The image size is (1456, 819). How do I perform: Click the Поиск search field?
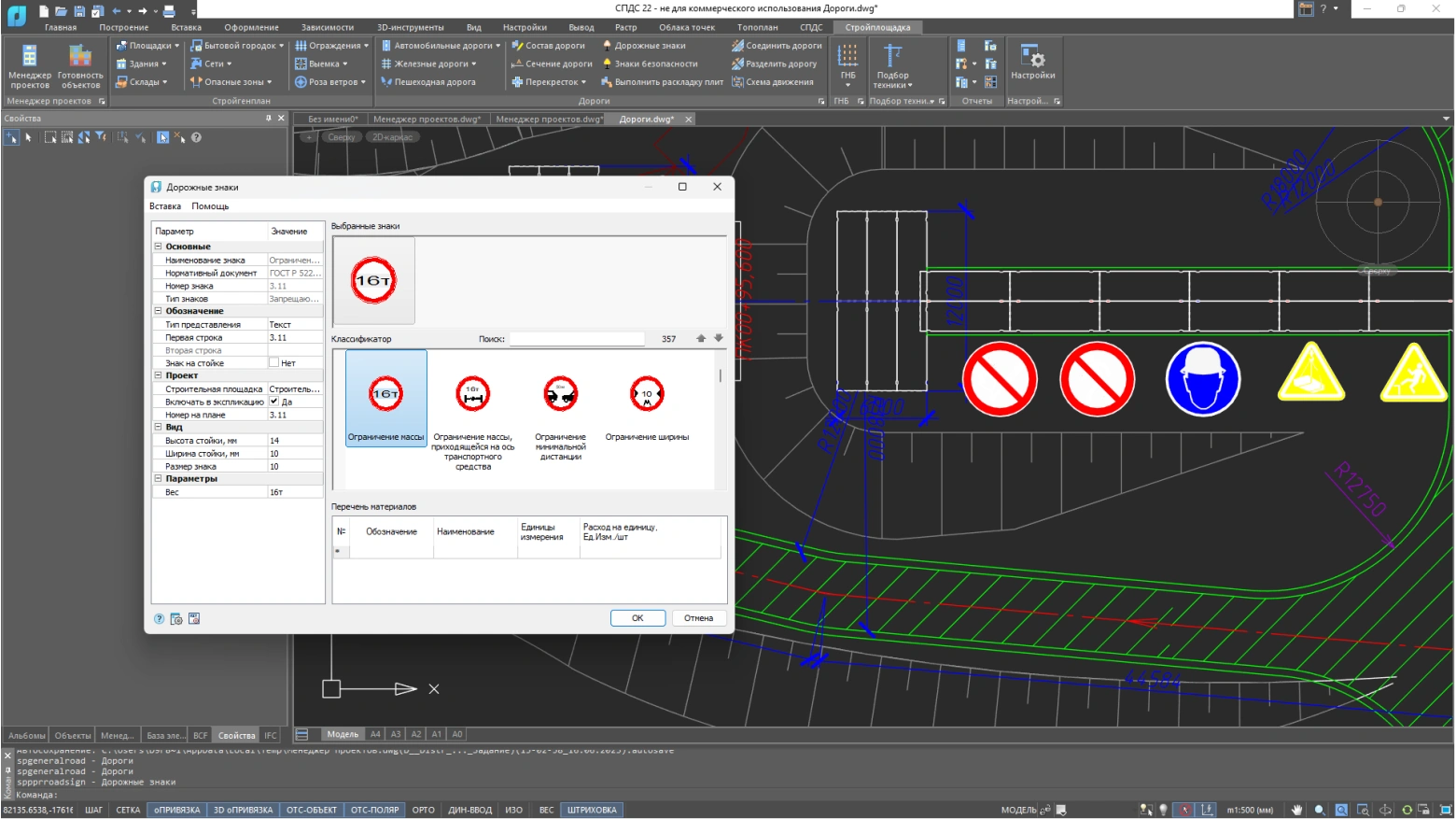(577, 339)
